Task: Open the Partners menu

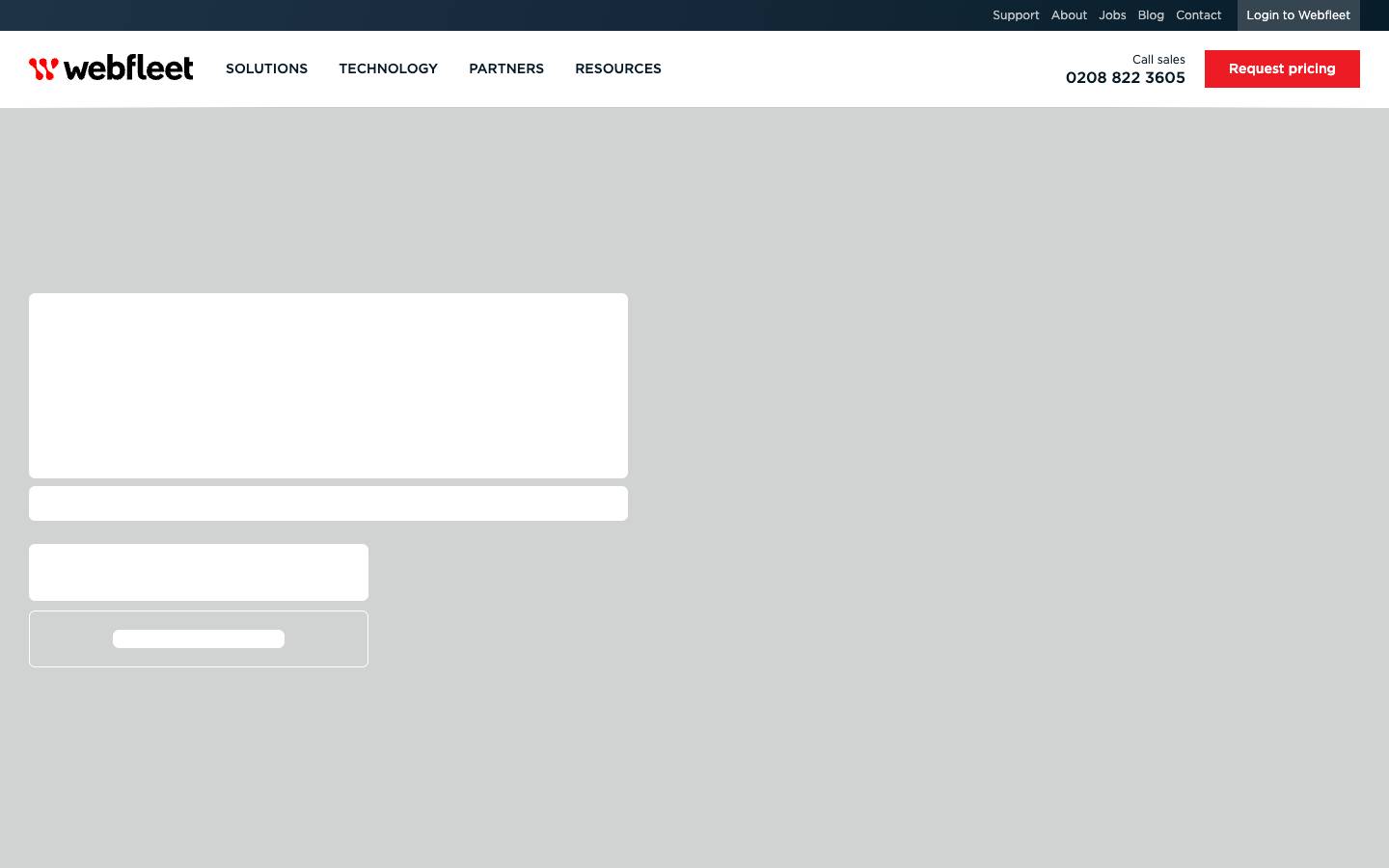Action: pos(506,68)
